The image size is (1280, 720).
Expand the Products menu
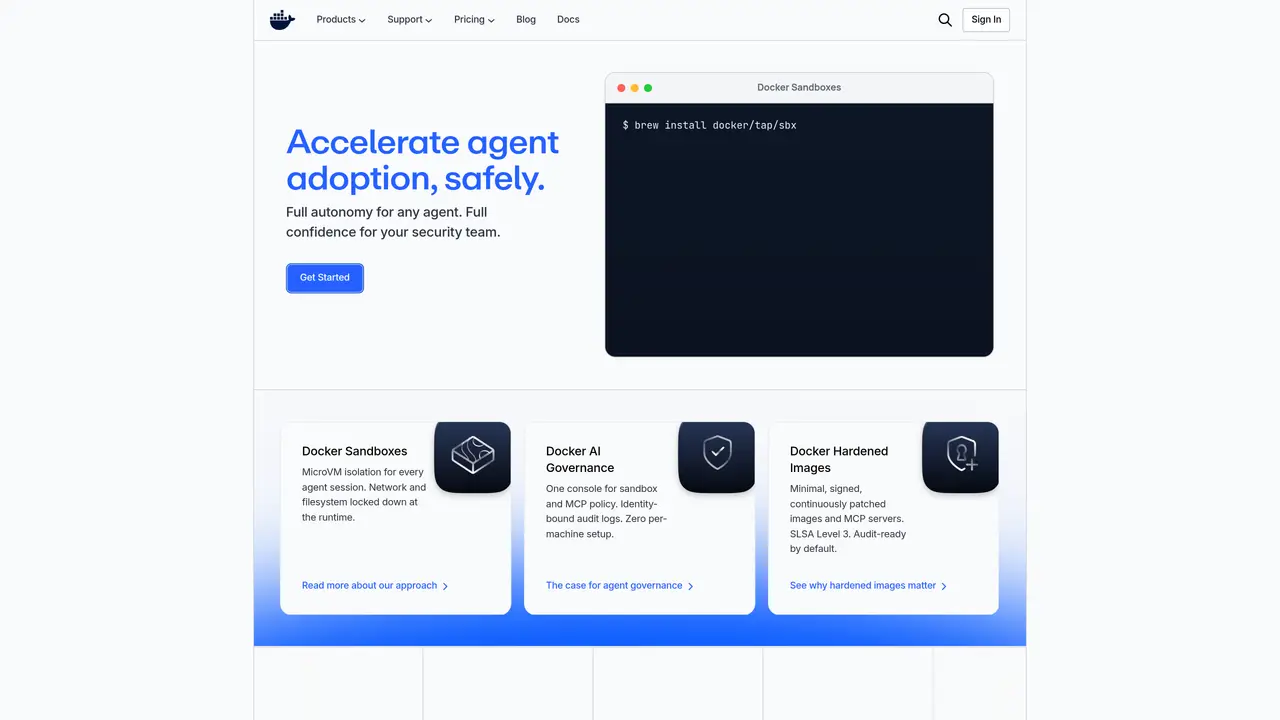point(341,20)
